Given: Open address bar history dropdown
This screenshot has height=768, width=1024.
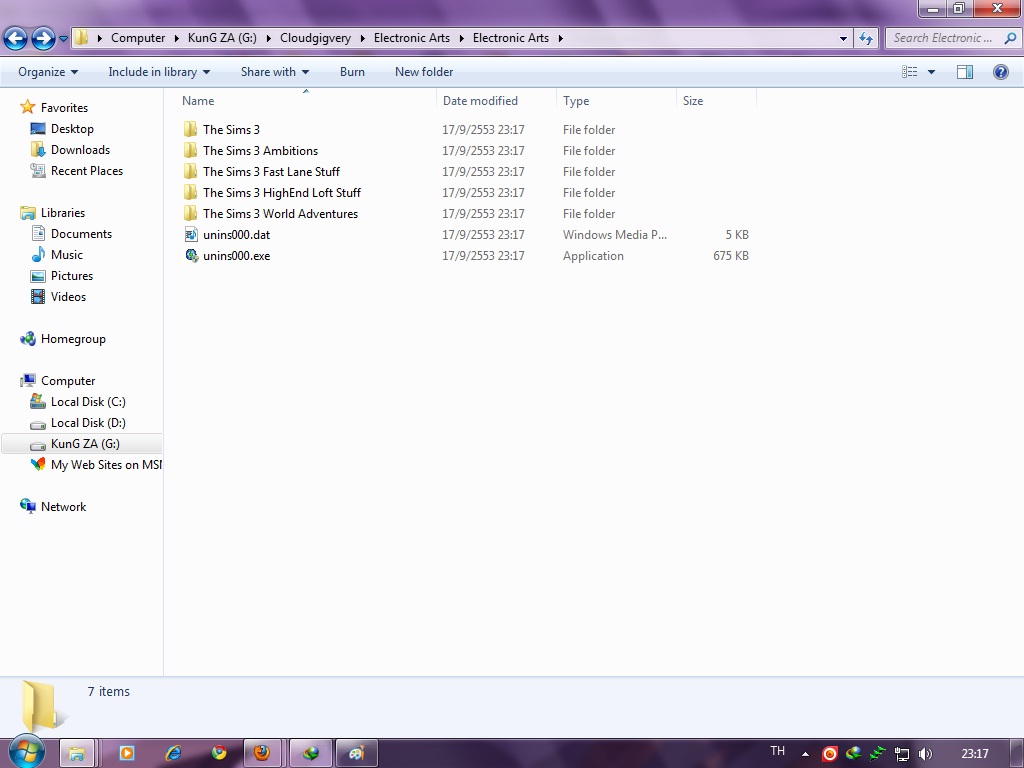Looking at the screenshot, I should point(843,39).
